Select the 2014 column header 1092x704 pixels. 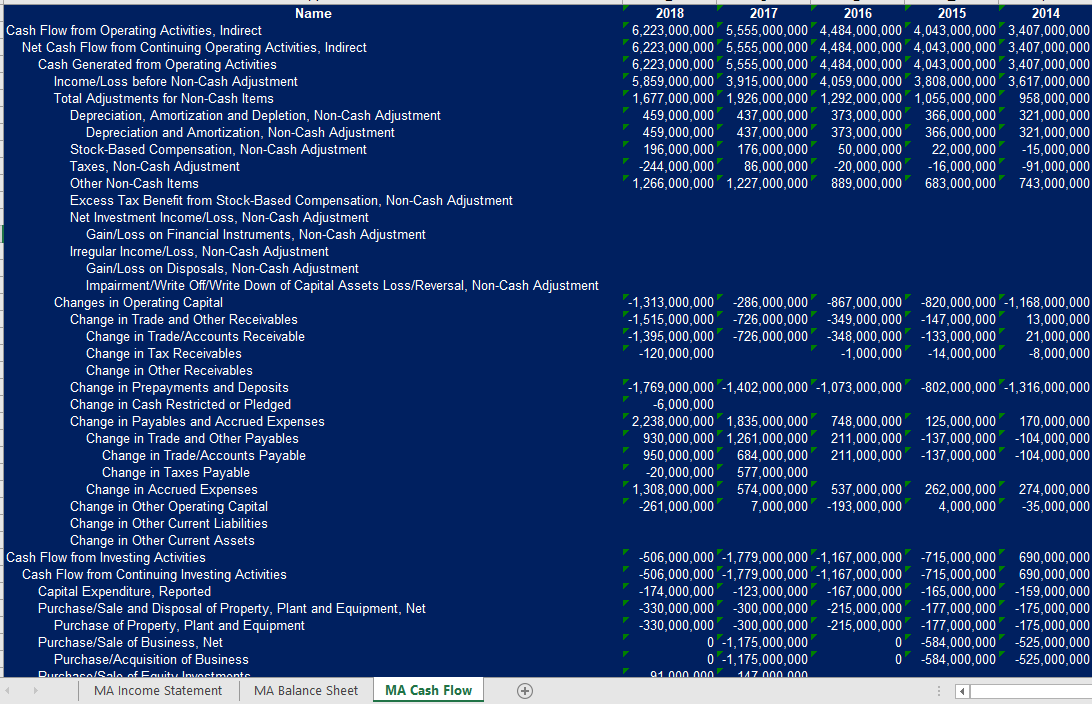tap(1045, 13)
